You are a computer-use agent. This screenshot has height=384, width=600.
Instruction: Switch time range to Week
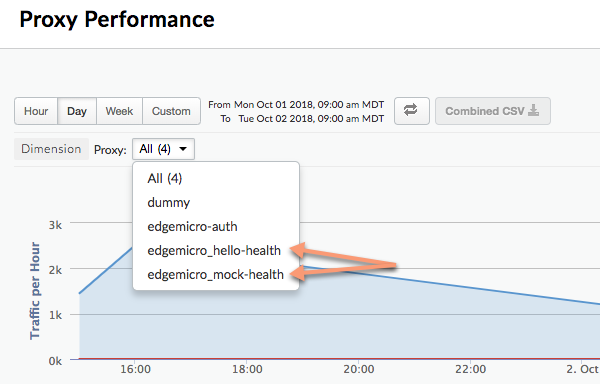pos(119,111)
